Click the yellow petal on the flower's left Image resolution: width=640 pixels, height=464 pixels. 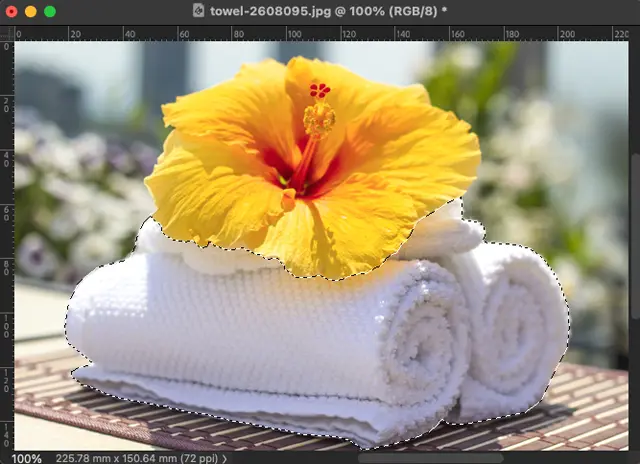[x=200, y=190]
